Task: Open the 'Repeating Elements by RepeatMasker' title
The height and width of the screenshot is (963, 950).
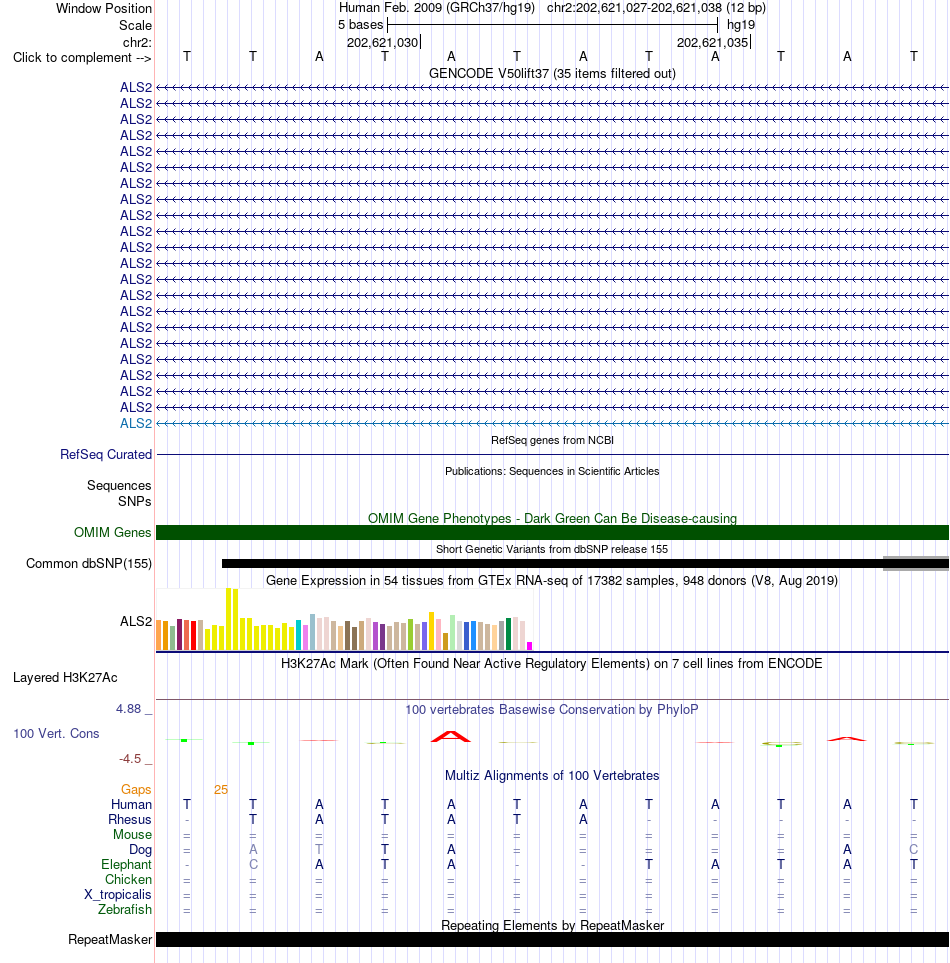Action: tap(552, 926)
